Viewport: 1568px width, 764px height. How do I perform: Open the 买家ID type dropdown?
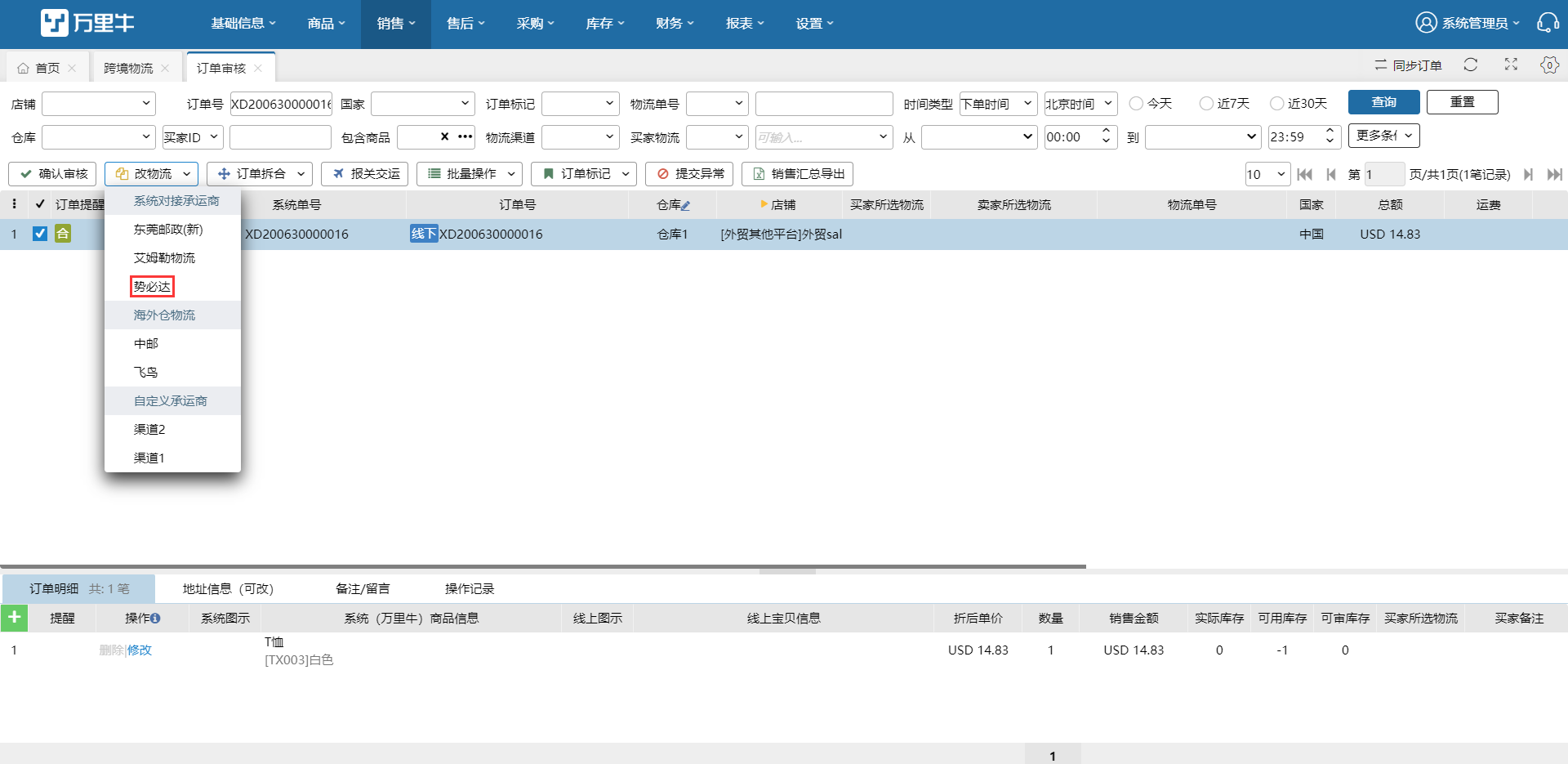click(192, 137)
